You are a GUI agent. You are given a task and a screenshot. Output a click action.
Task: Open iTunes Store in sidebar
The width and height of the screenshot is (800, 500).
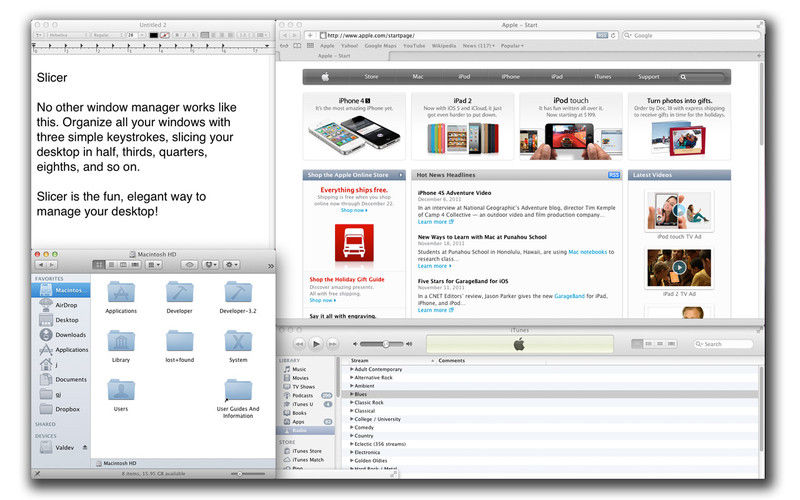pyautogui.click(x=307, y=451)
